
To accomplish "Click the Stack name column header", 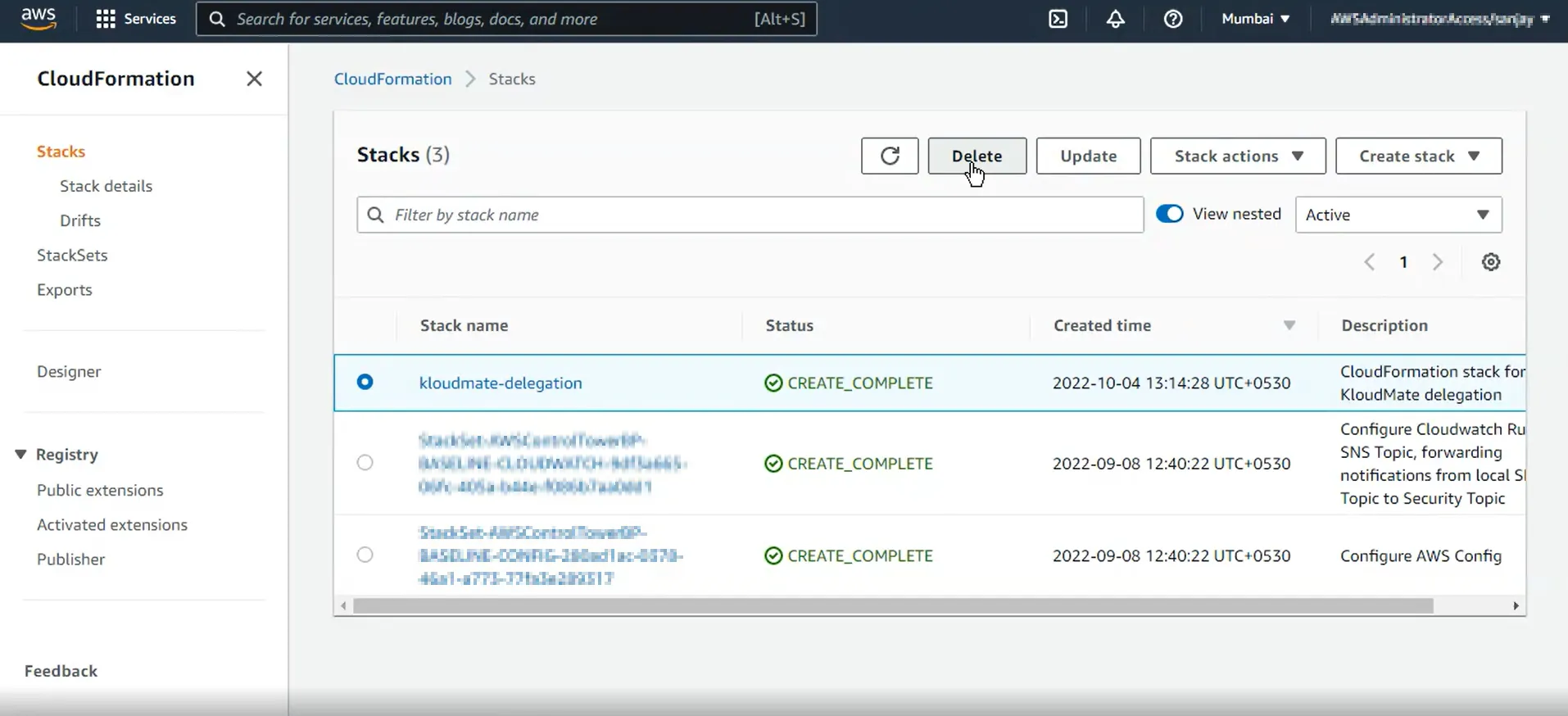I will pos(464,325).
